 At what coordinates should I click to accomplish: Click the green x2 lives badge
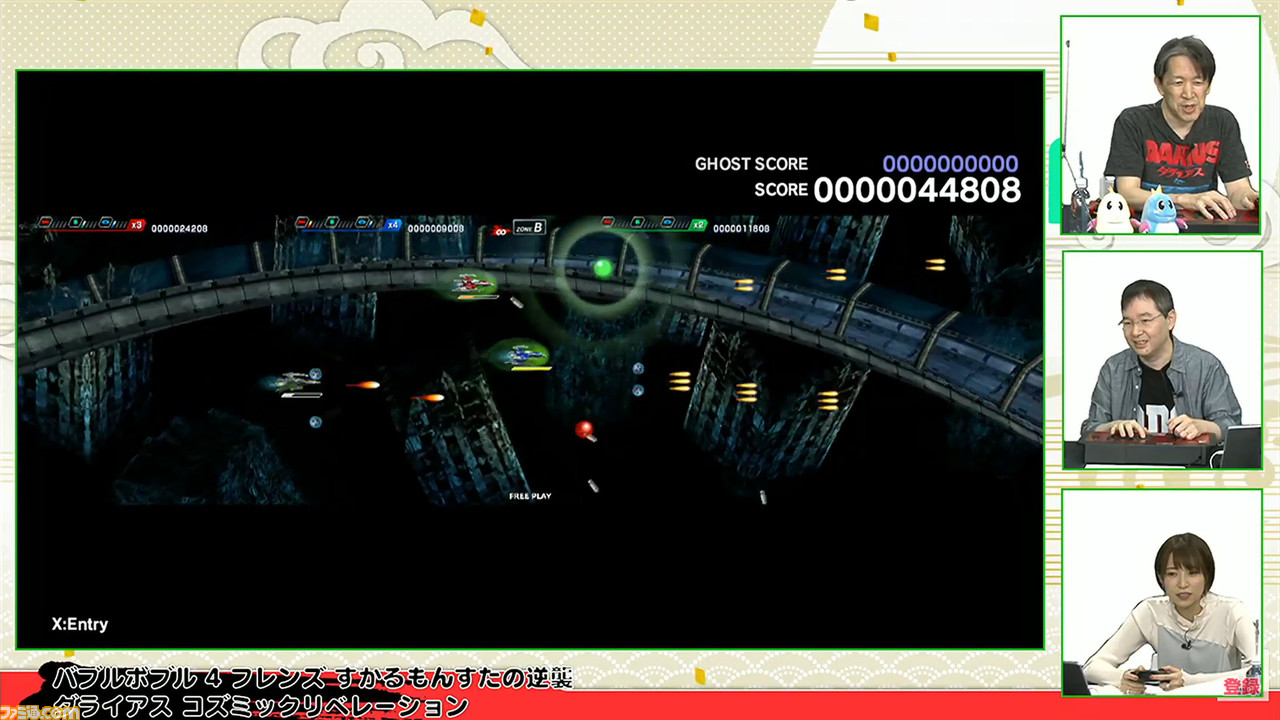[x=699, y=226]
